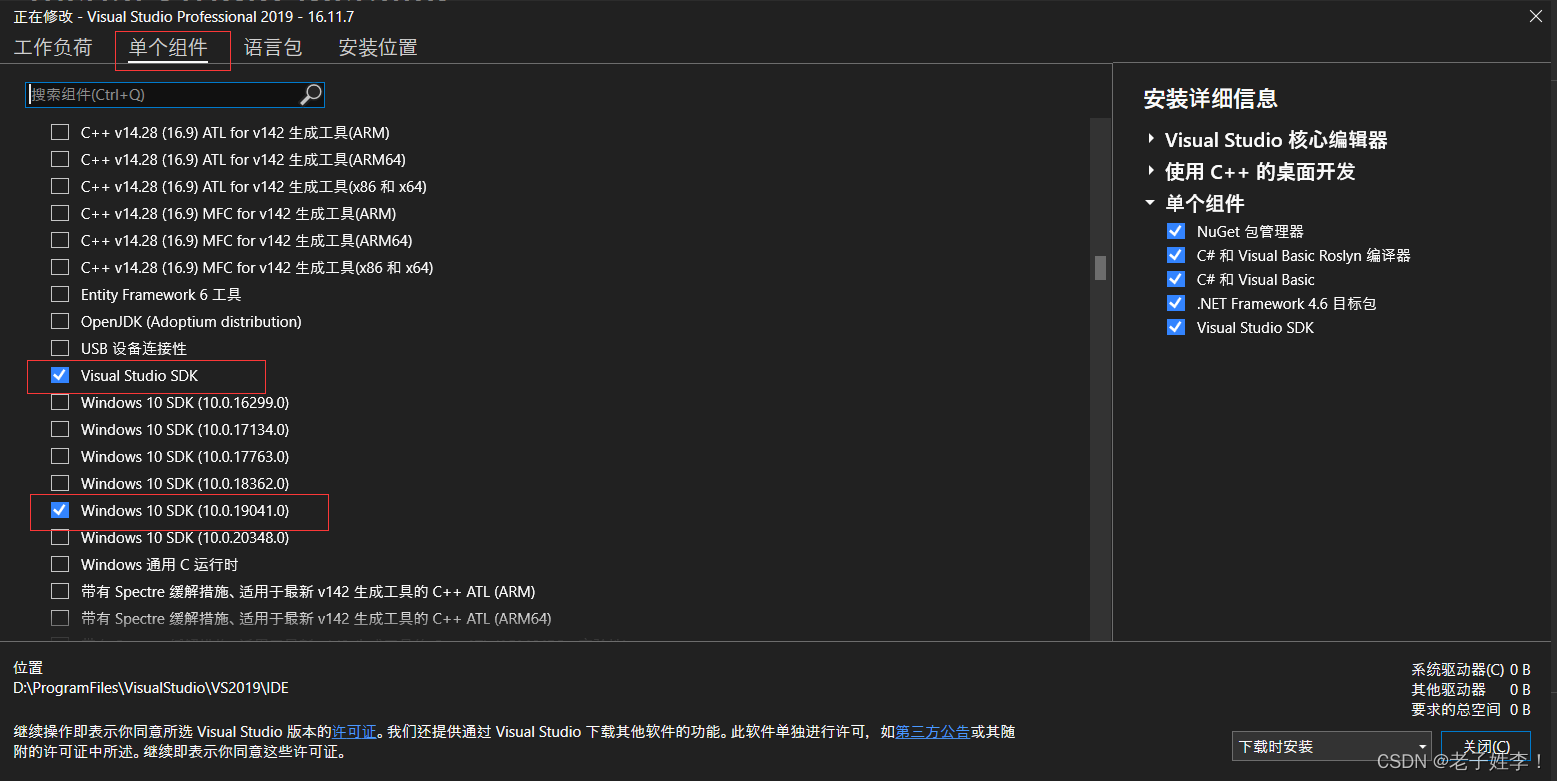Check Spectre C++ ATL (ARM) component
Image resolution: width=1557 pixels, height=781 pixels.
[x=60, y=591]
